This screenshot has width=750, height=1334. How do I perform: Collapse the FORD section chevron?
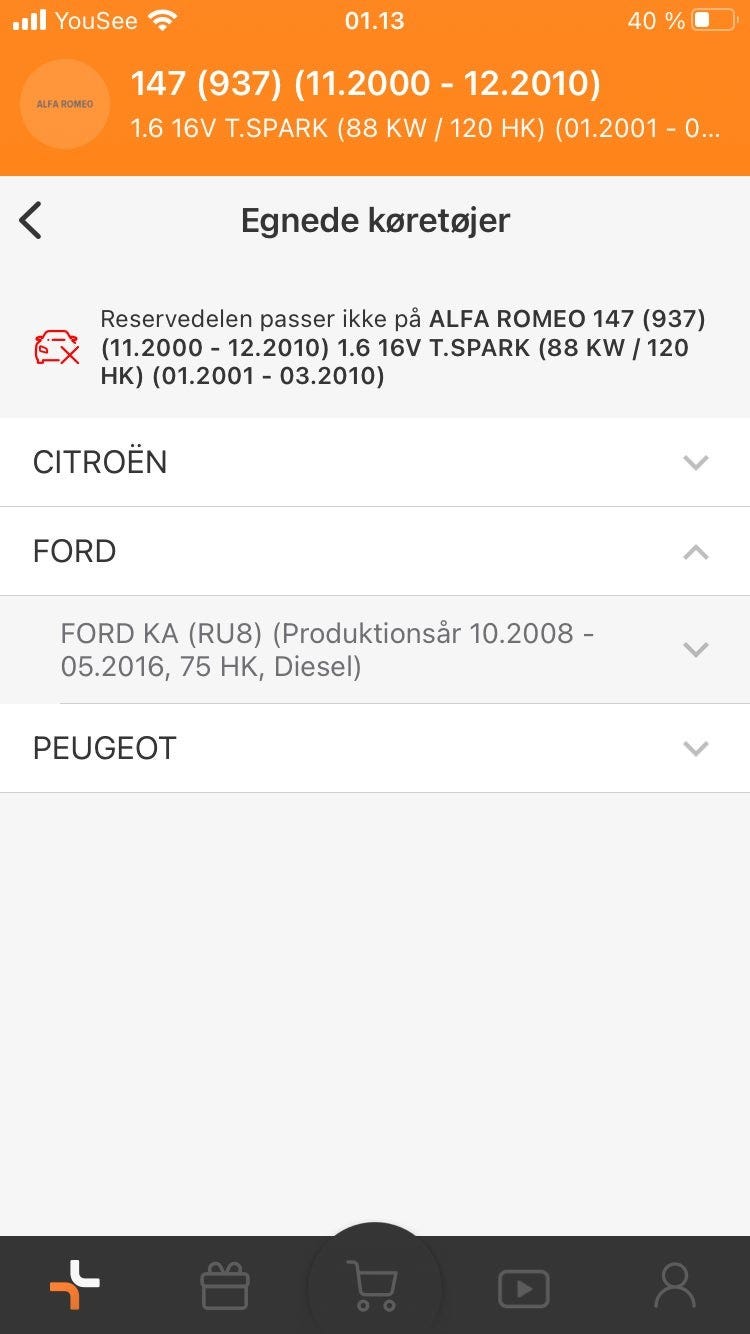pos(695,552)
